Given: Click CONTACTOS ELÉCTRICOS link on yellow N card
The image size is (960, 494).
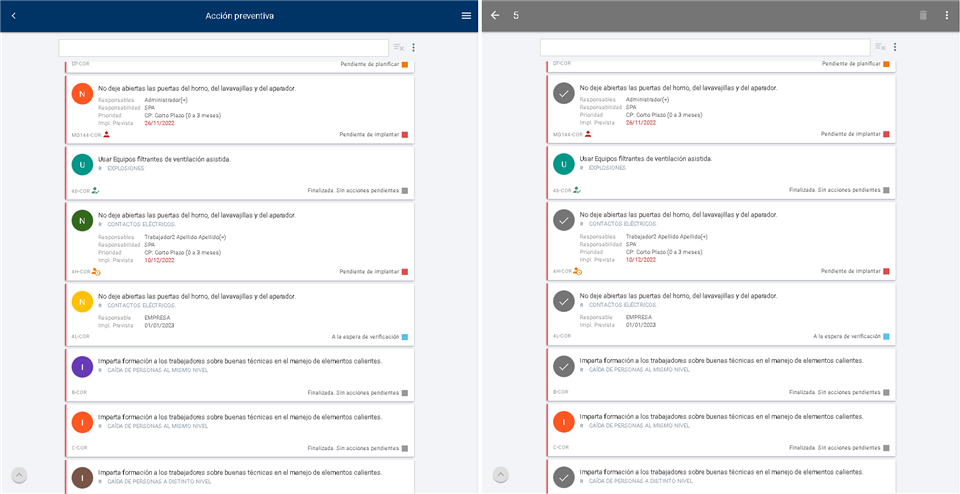Looking at the screenshot, I should tap(140, 306).
